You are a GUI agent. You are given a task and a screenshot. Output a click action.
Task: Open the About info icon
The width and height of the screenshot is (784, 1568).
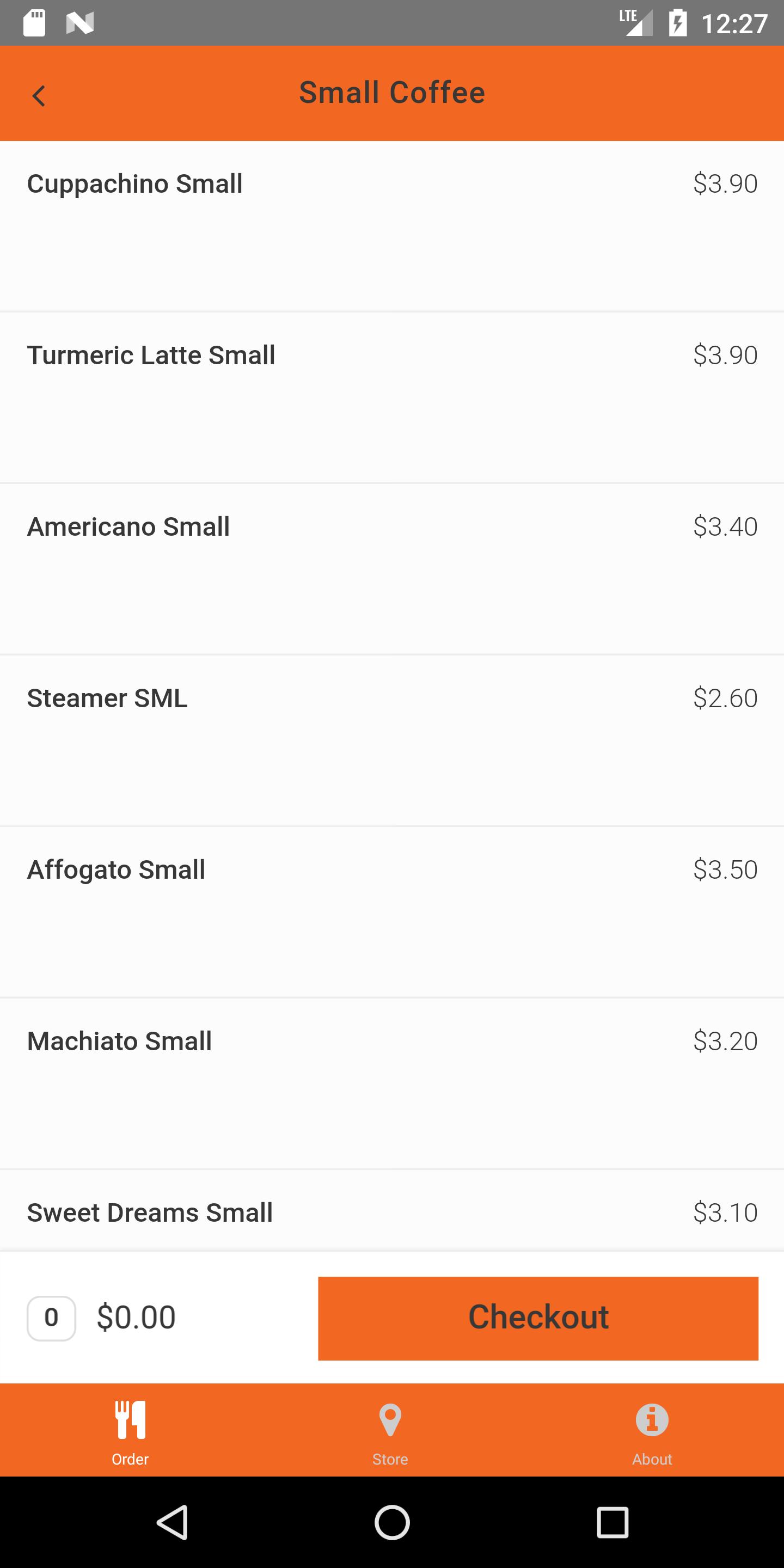click(x=652, y=1419)
